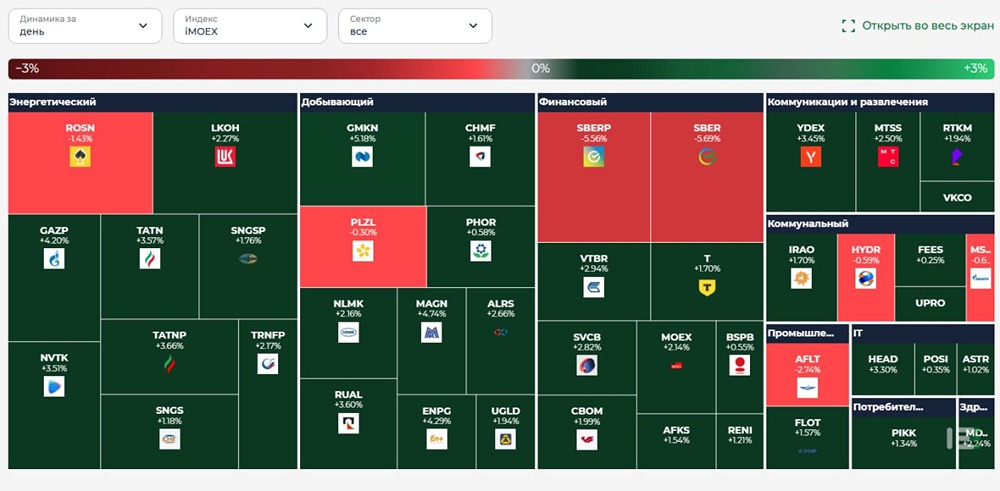Viewport: 1000px width, 491px height.
Task: Click the PHOR PhosAgro logo
Action: click(481, 251)
